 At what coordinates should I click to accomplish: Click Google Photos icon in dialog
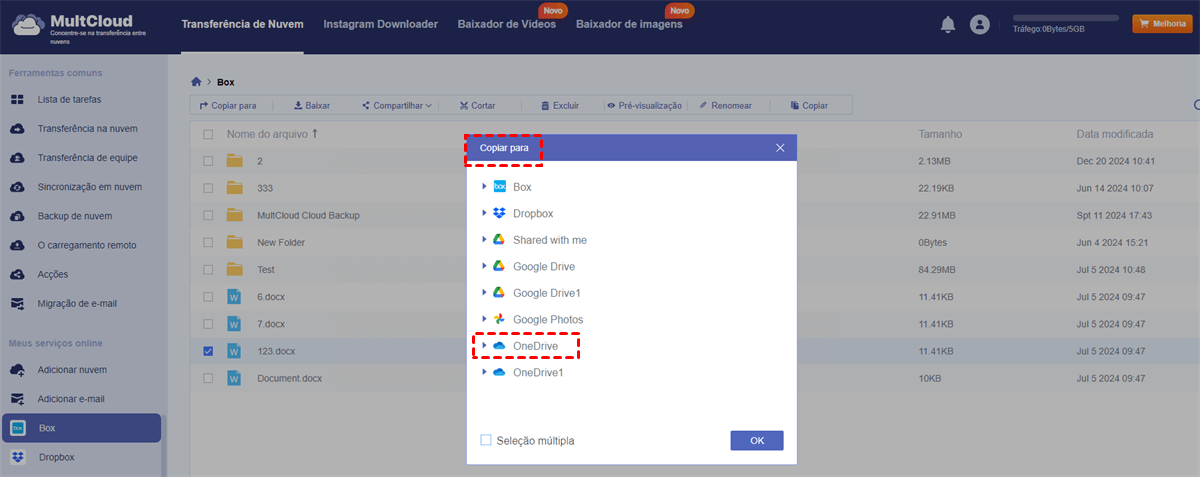[499, 319]
